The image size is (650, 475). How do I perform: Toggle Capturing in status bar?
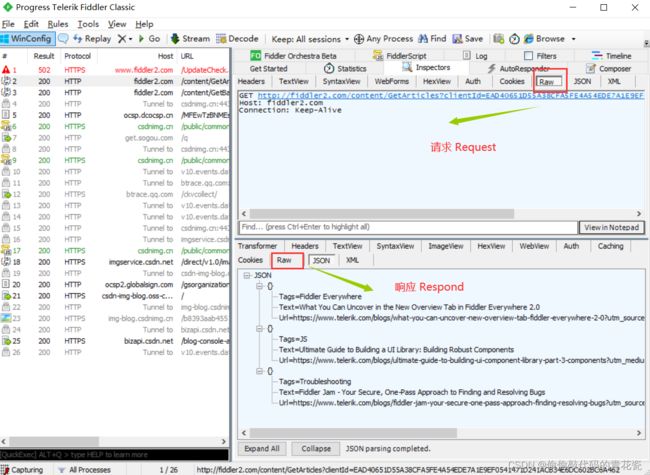click(22, 470)
